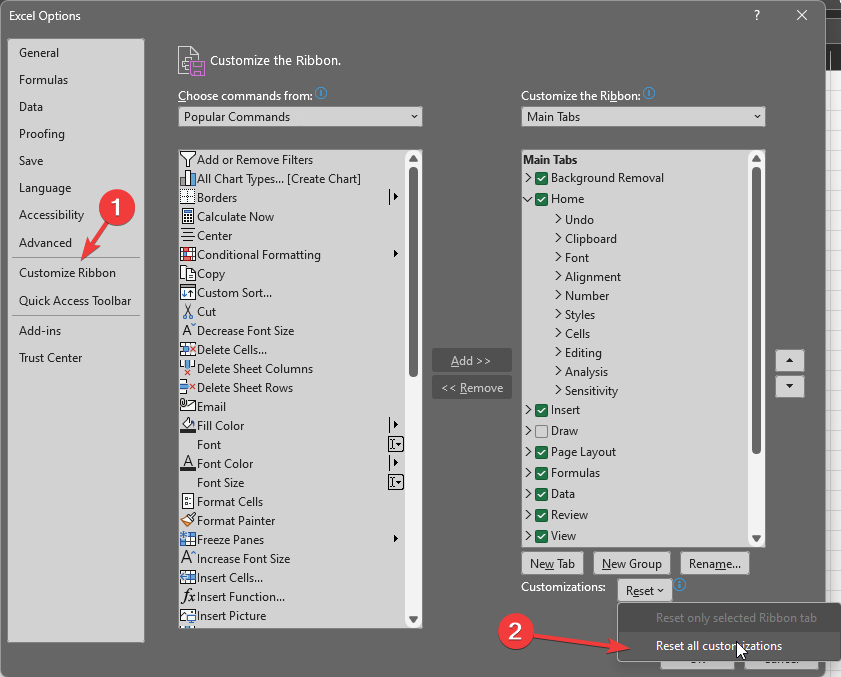Enable the Draw tab checkbox
Screen dimensions: 841x677
(x=541, y=431)
